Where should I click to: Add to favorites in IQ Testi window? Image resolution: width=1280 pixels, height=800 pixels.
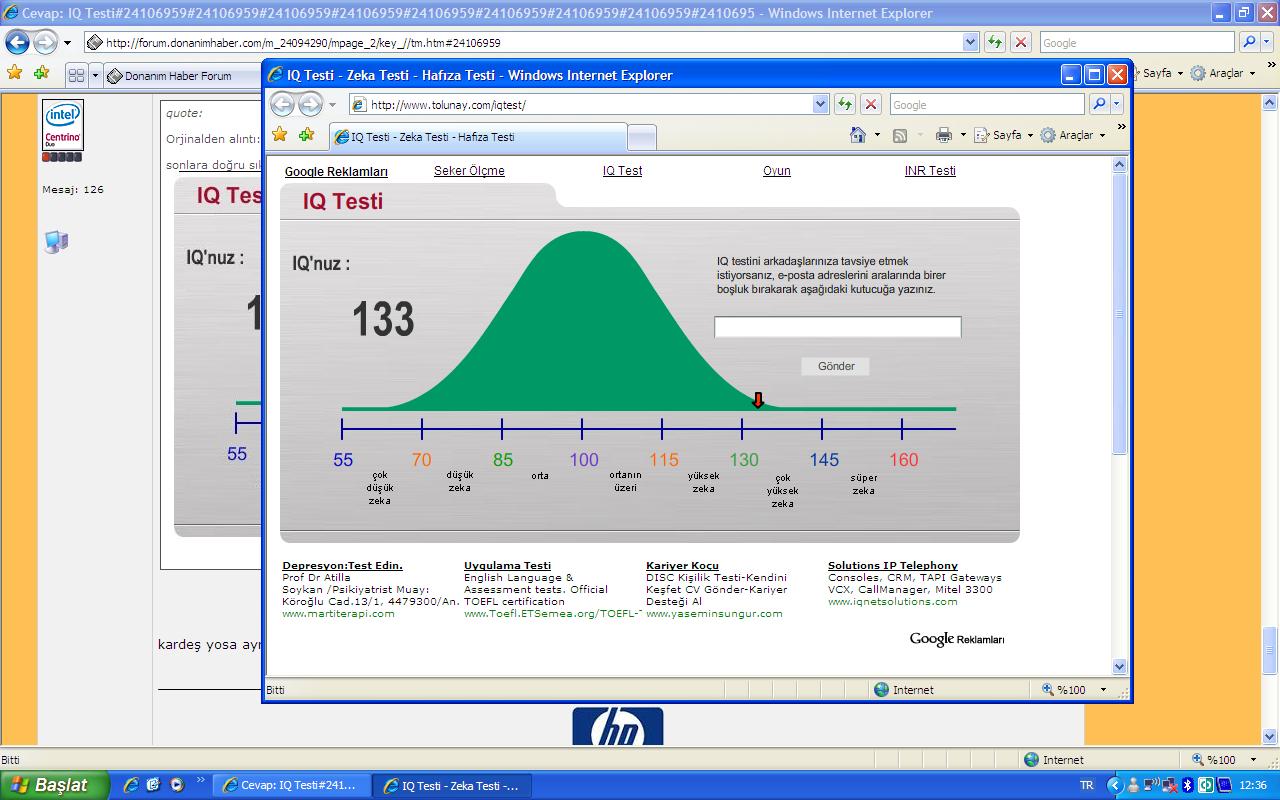click(306, 135)
